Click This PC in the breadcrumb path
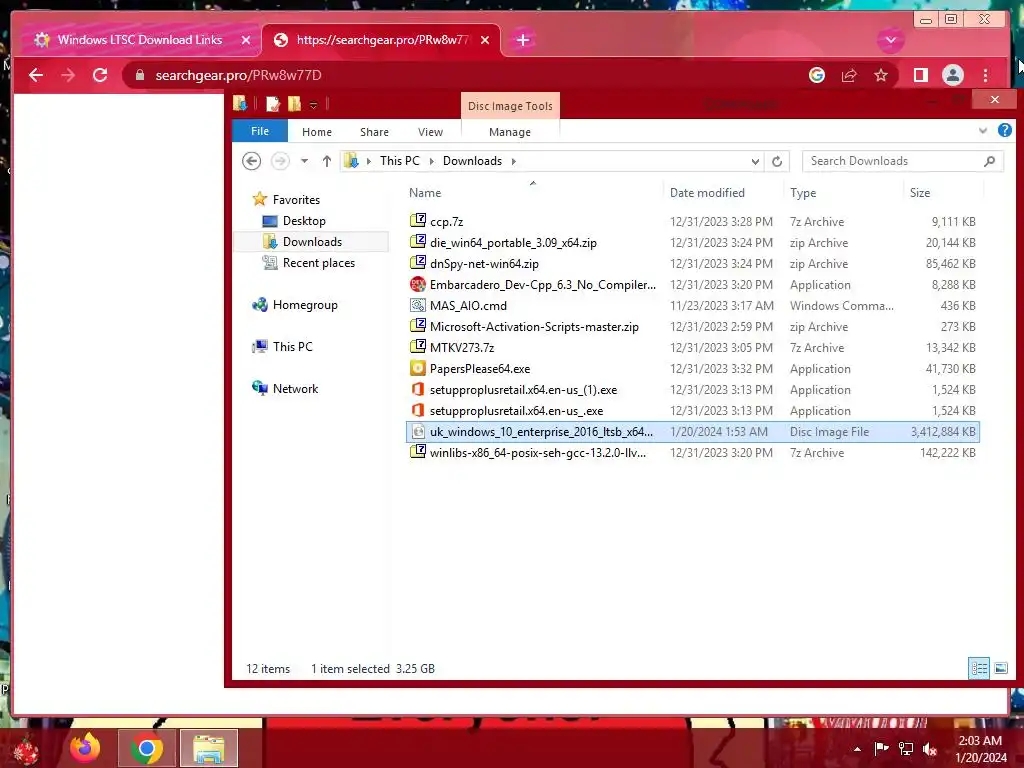This screenshot has height=768, width=1024. pyautogui.click(x=400, y=161)
